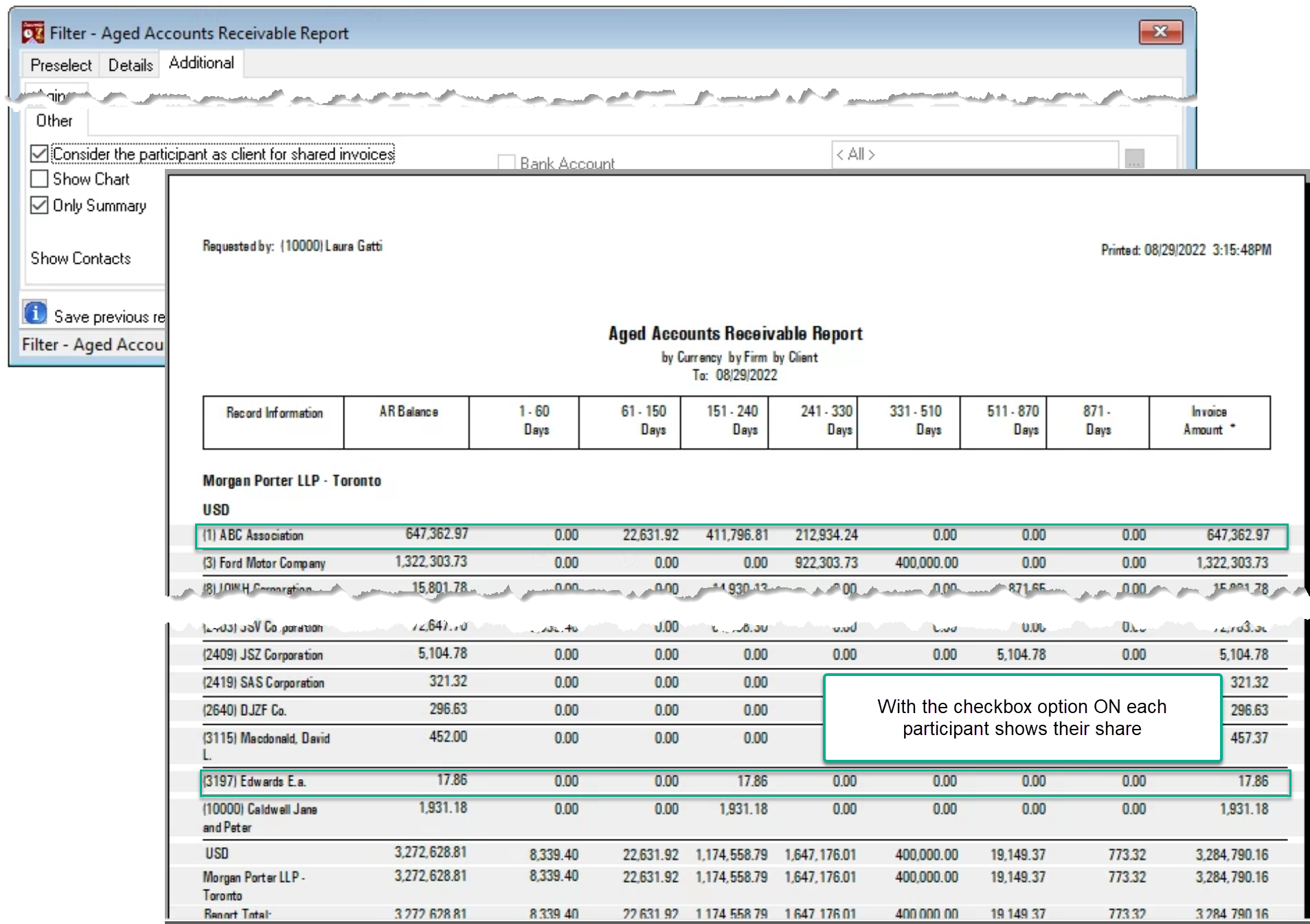Viewport: 1310px width, 924px height.
Task: Click the < All > bank account field
Action: pos(975,155)
